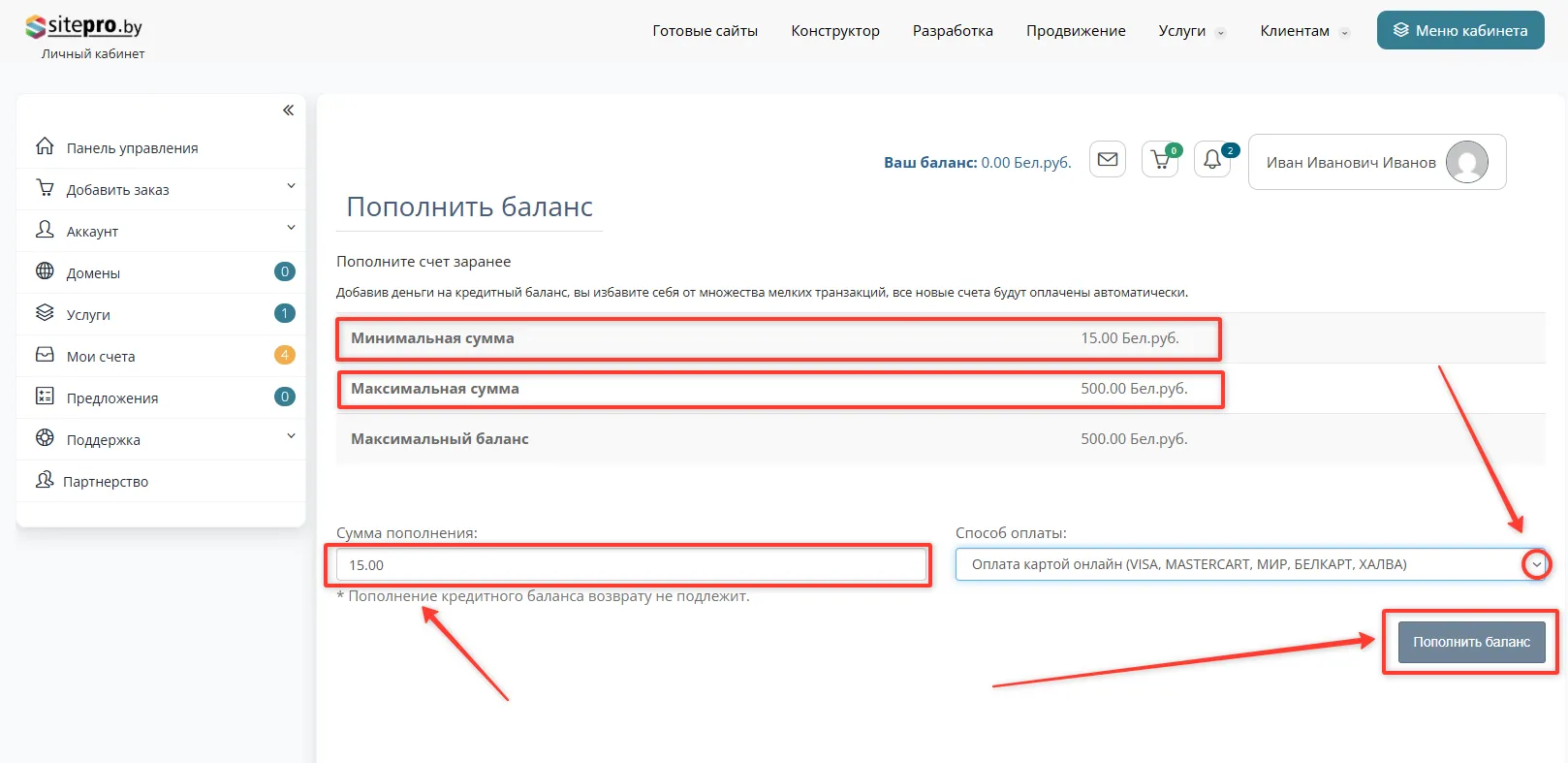Open Партнерство in the sidebar
Image resolution: width=1568 pixels, height=763 pixels.
tap(106, 481)
